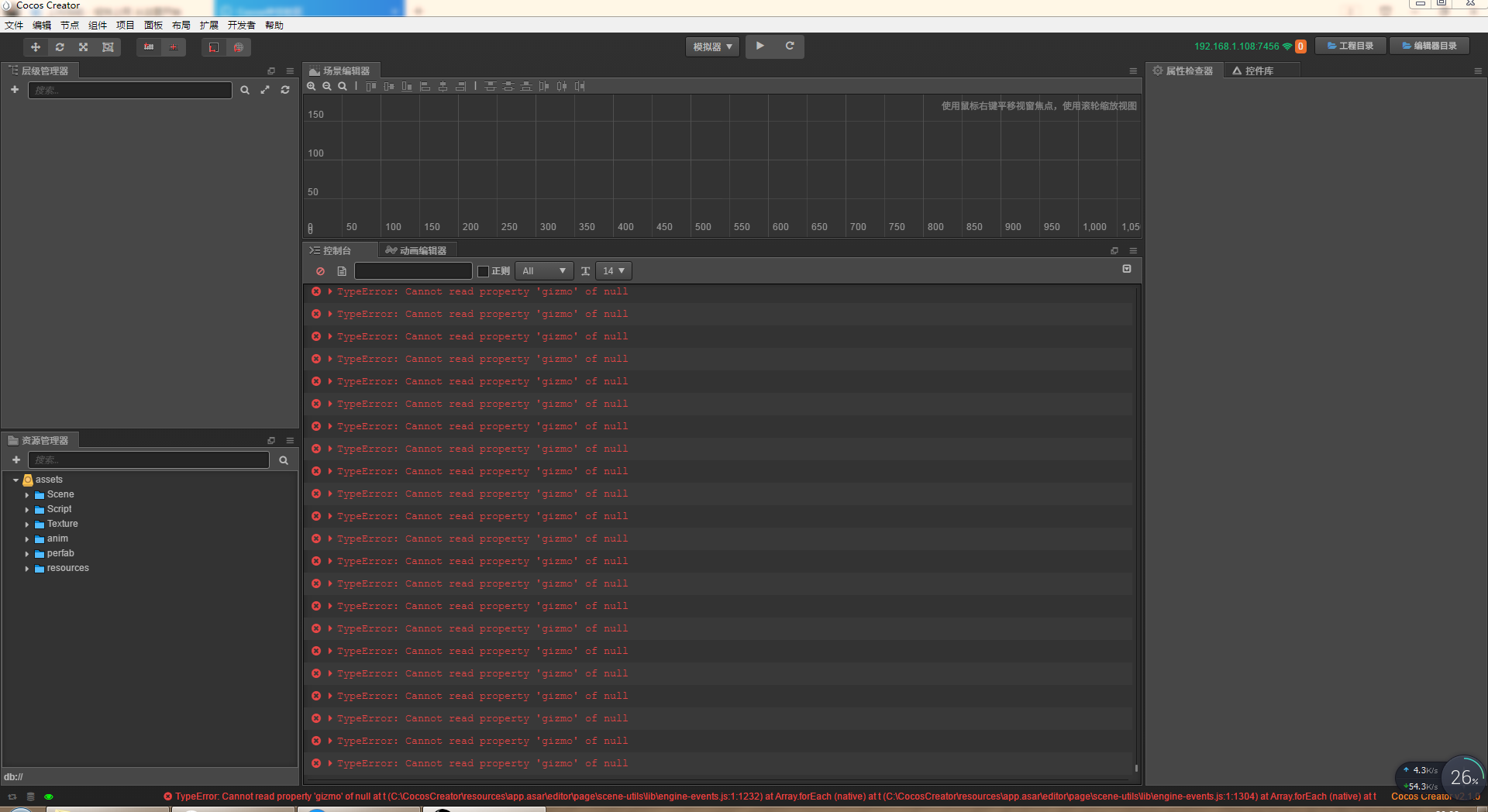Screen dimensions: 1488x812
Task: Open the 模拟器 preview platform dropdown
Action: click(x=712, y=47)
